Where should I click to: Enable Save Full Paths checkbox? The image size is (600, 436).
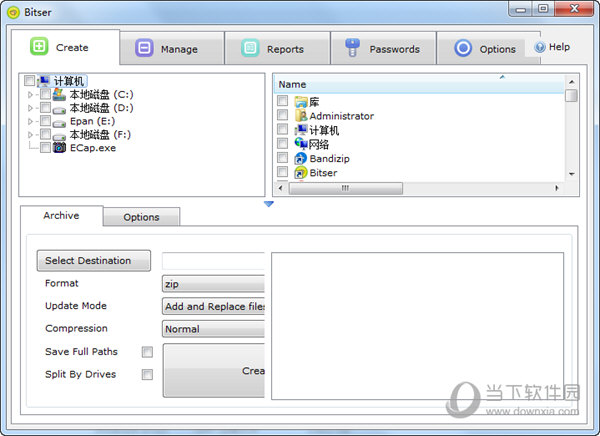pos(147,352)
